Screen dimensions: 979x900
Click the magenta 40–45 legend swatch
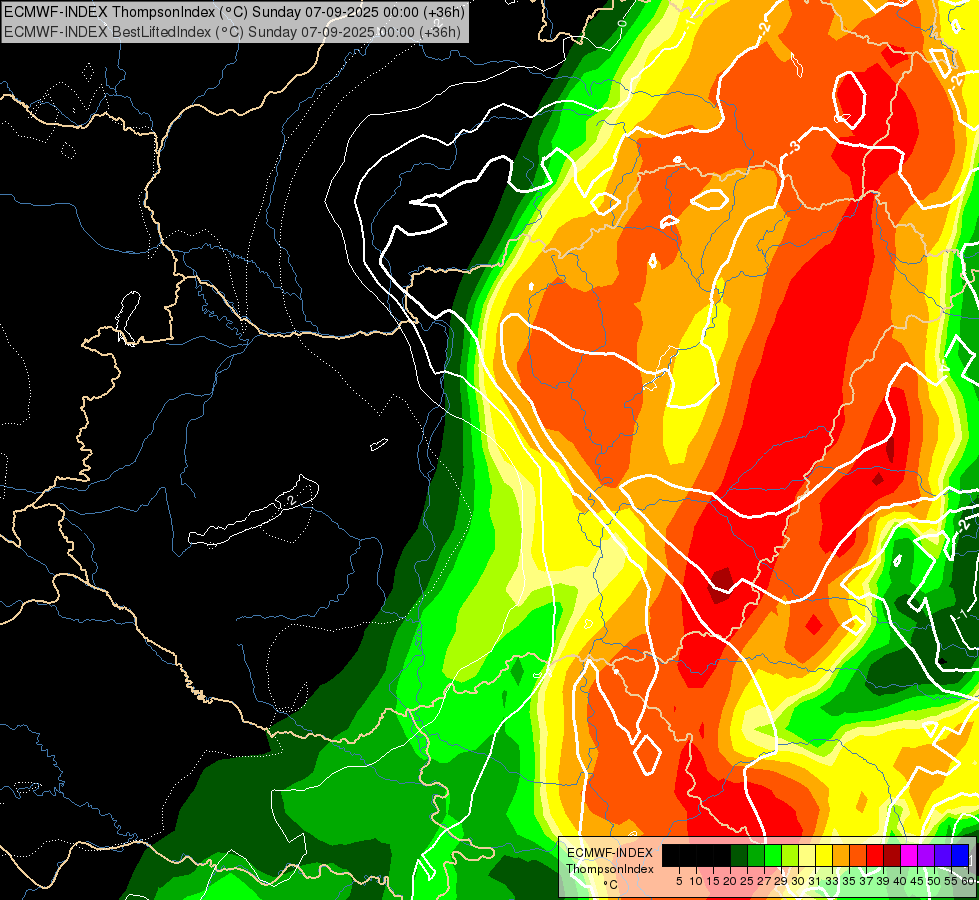[x=909, y=855]
